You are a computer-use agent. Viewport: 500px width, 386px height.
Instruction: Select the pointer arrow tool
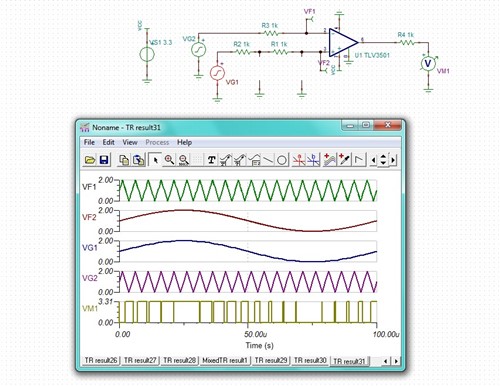[155, 160]
